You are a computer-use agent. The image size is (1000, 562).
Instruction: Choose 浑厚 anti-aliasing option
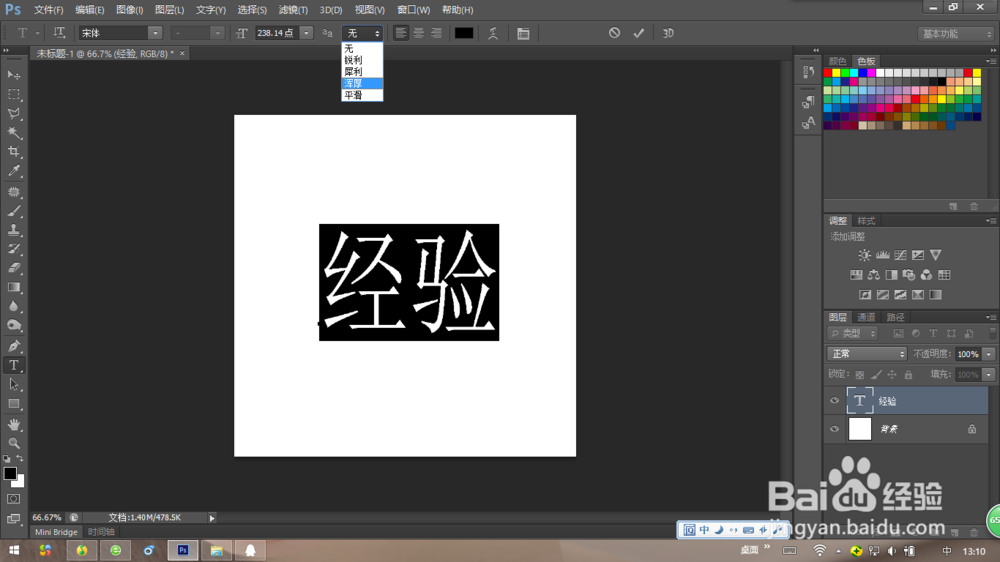[x=362, y=83]
